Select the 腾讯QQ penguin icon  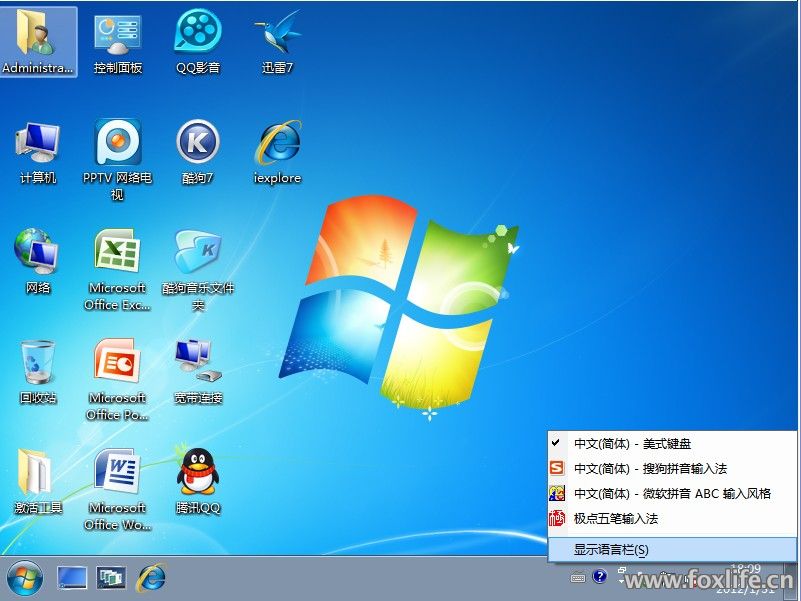(198, 481)
